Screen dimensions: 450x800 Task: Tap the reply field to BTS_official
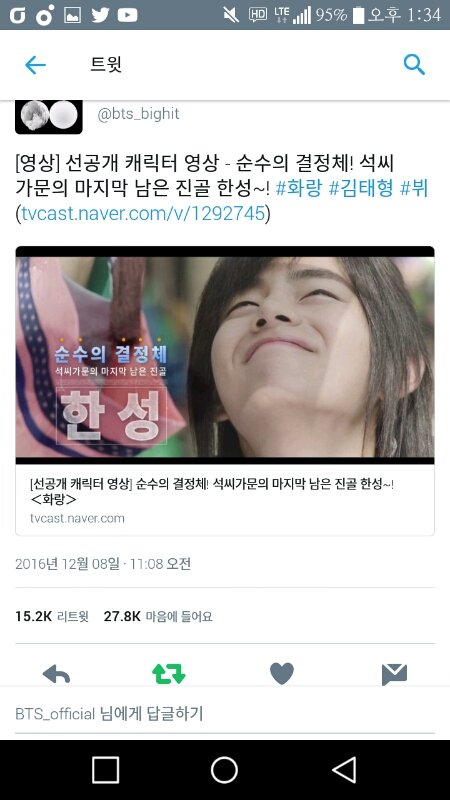point(225,713)
